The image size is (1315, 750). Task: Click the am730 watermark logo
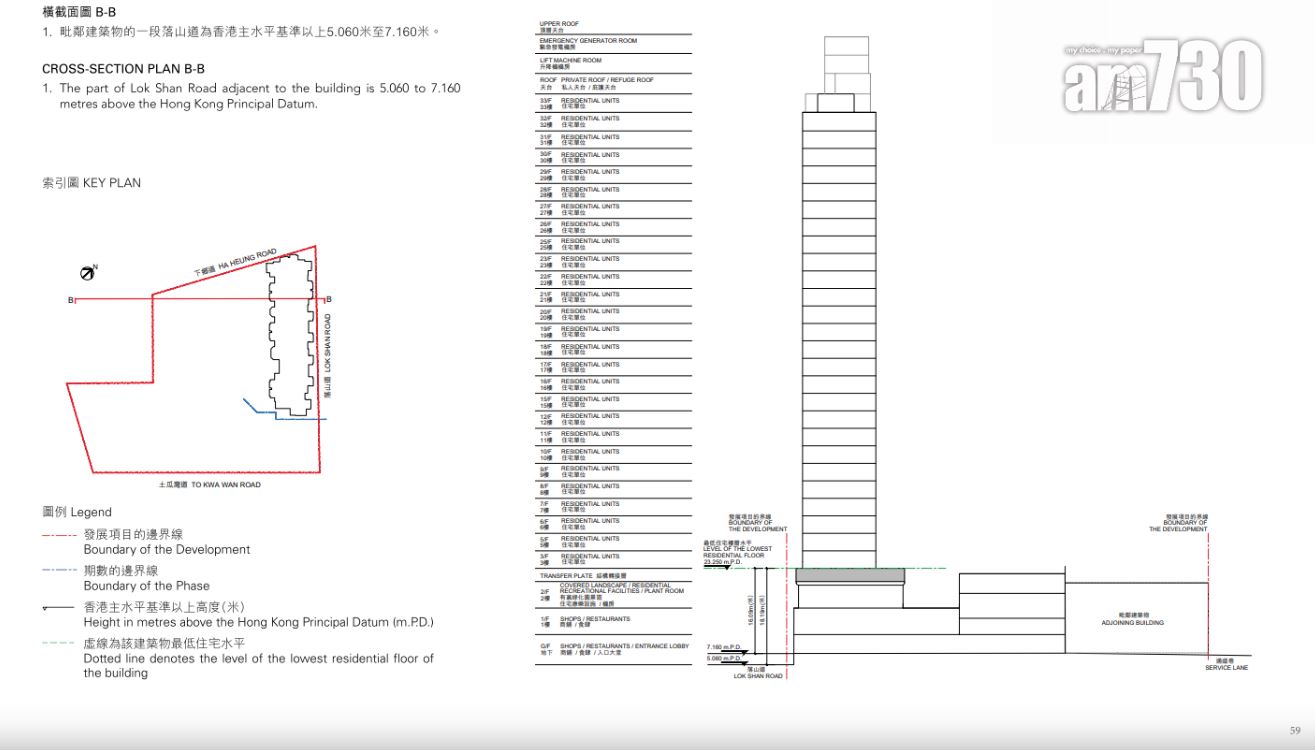click(1162, 76)
